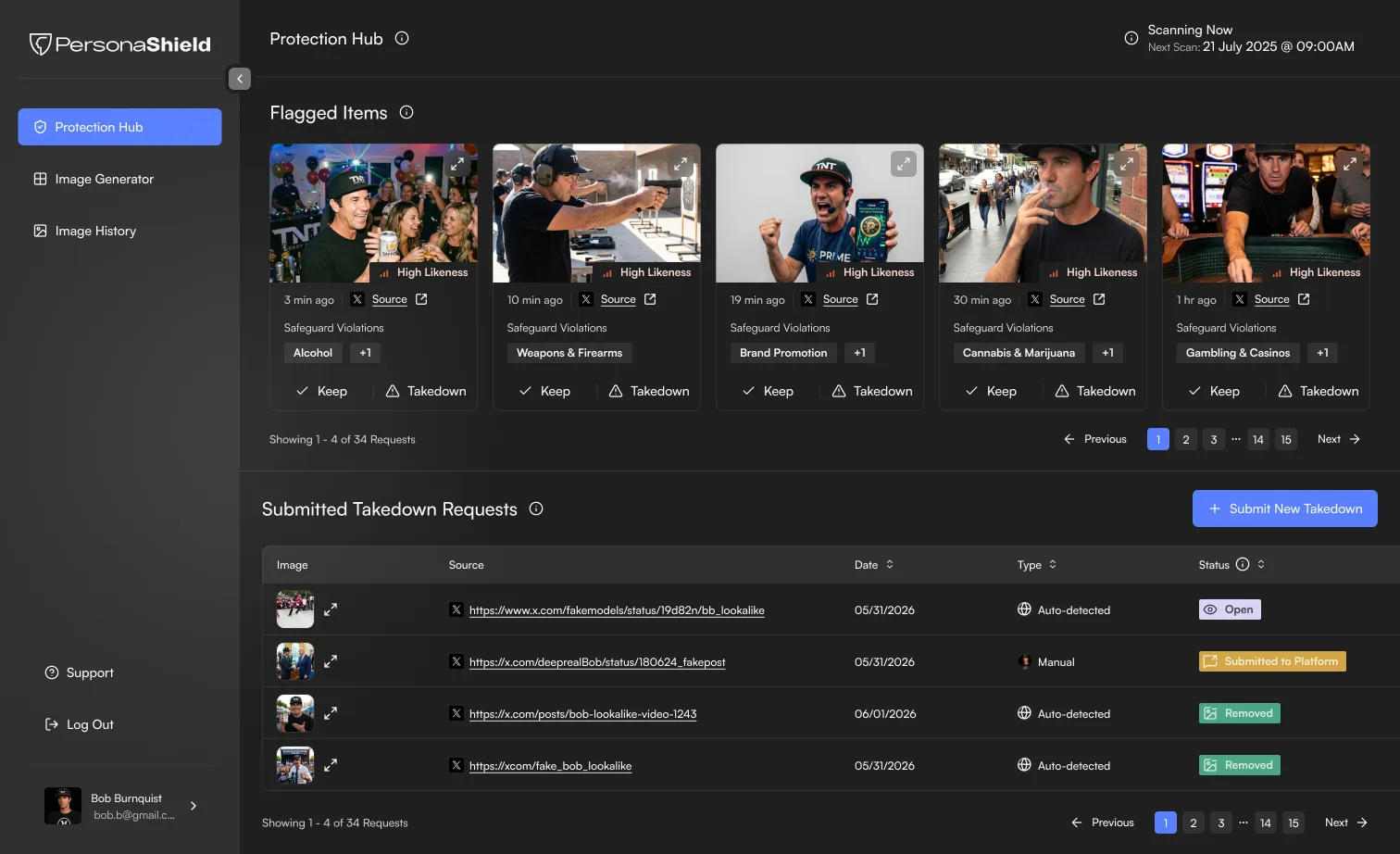Click the PersonaShield logo

(x=119, y=44)
